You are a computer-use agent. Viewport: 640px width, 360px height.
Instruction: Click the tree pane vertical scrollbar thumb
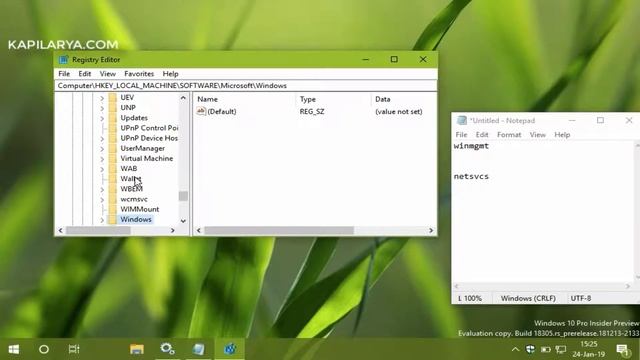point(183,196)
